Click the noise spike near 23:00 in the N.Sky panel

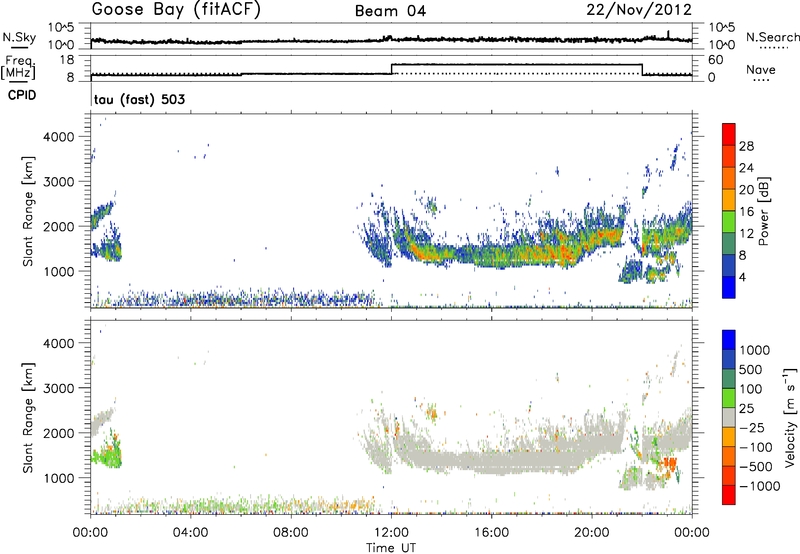click(x=668, y=34)
